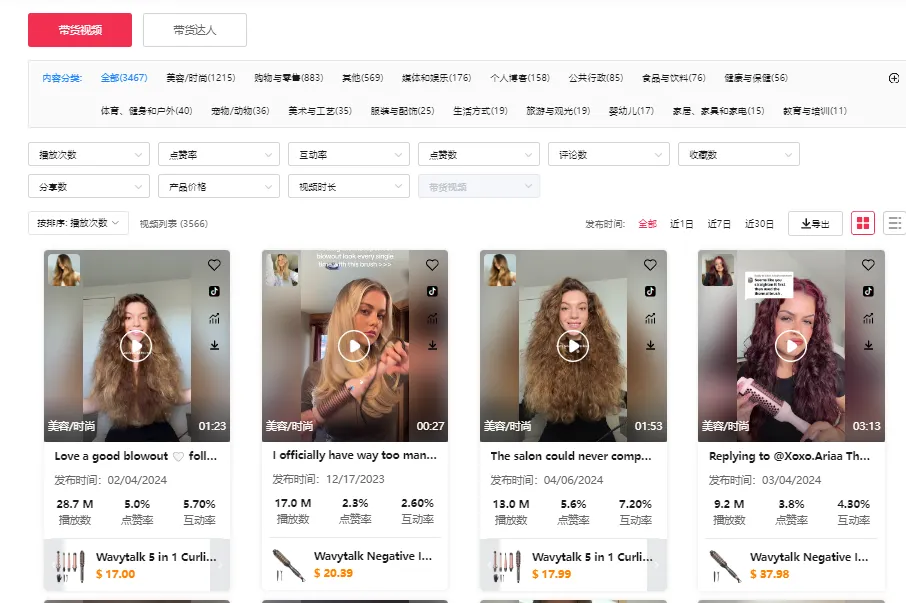Open title Love a good blowout
906x603 pixels.
pos(135,456)
